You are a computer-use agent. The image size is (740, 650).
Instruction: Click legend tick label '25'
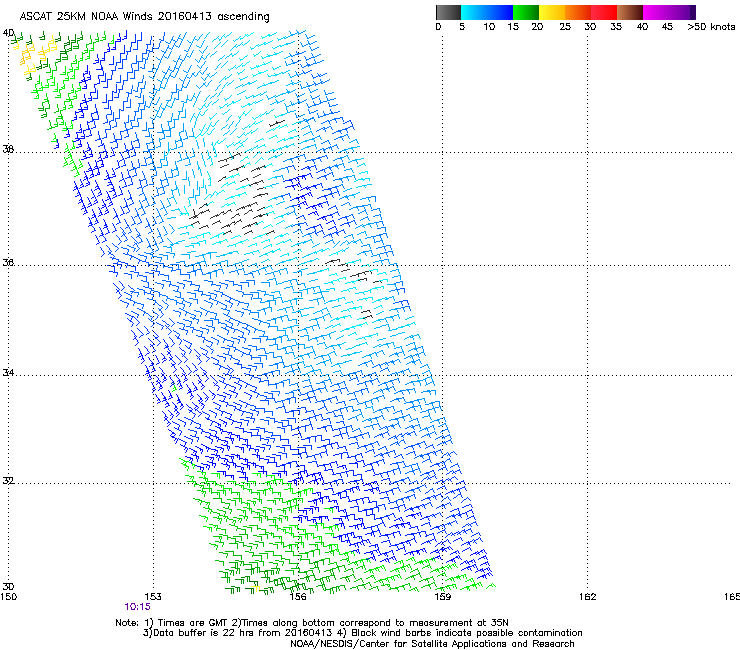point(565,27)
